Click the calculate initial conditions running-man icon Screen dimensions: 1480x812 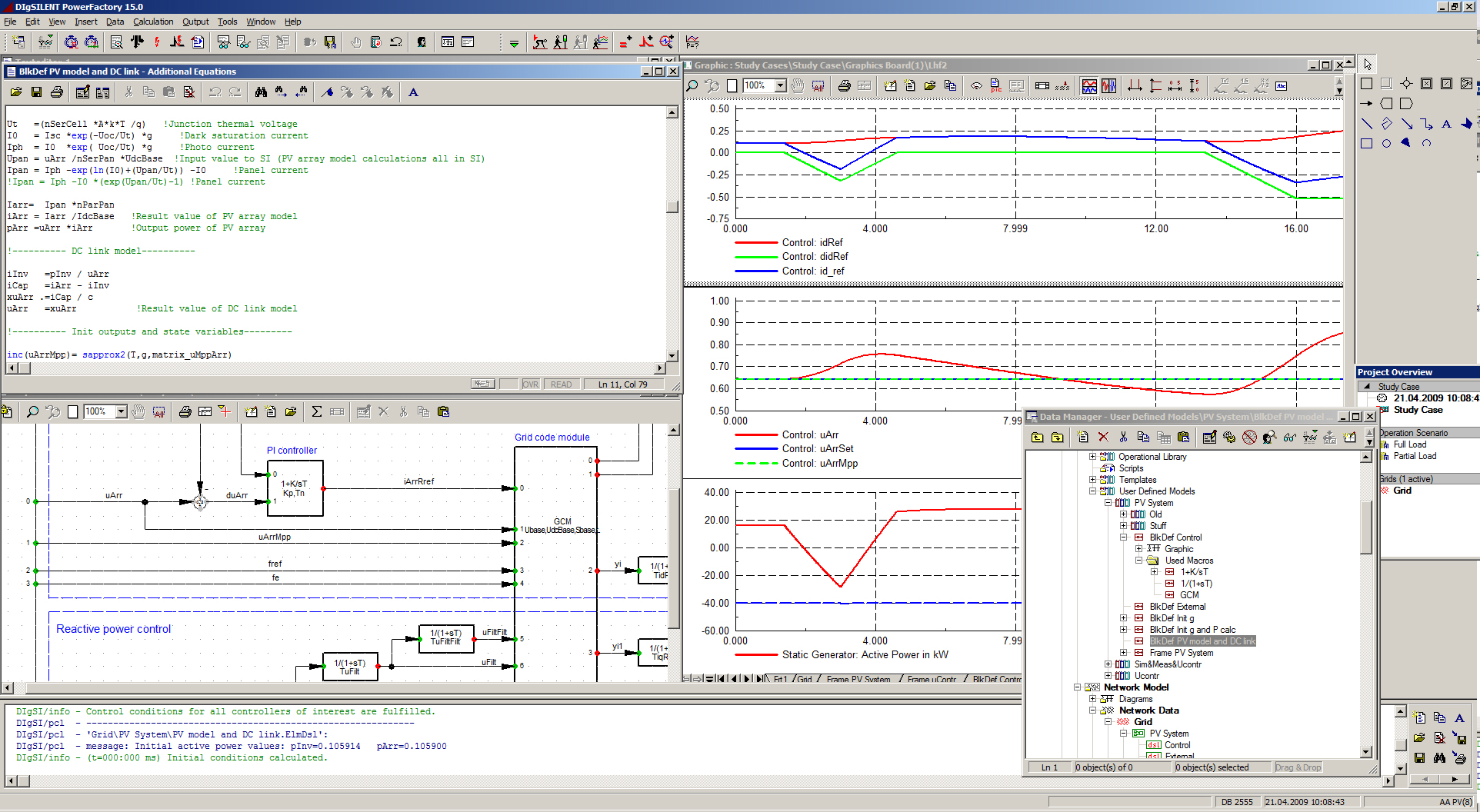click(x=540, y=42)
